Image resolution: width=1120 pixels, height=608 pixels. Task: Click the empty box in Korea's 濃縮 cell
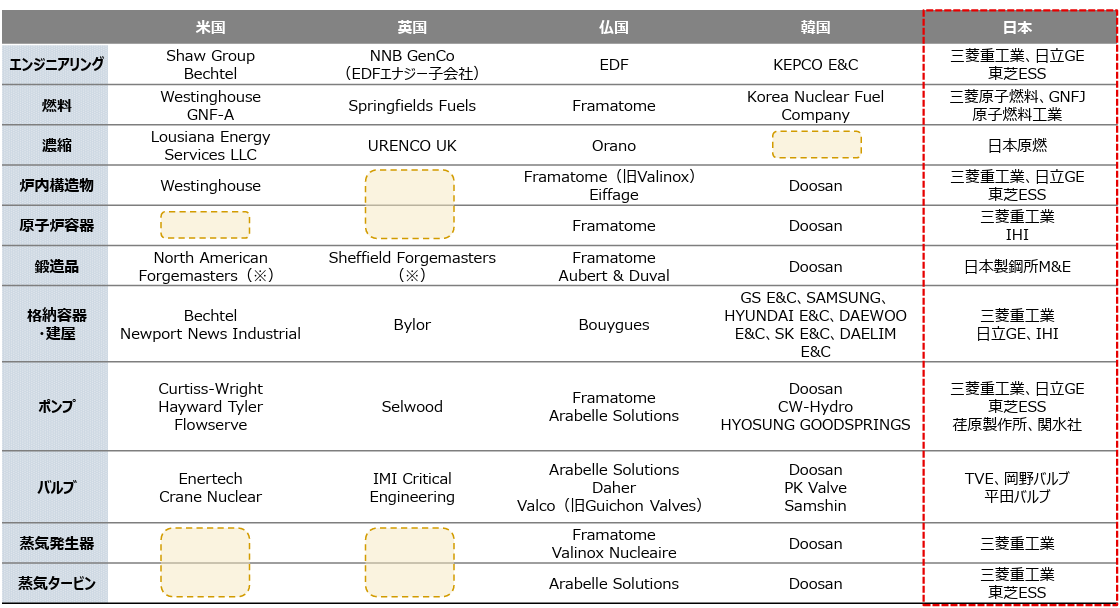tap(816, 145)
